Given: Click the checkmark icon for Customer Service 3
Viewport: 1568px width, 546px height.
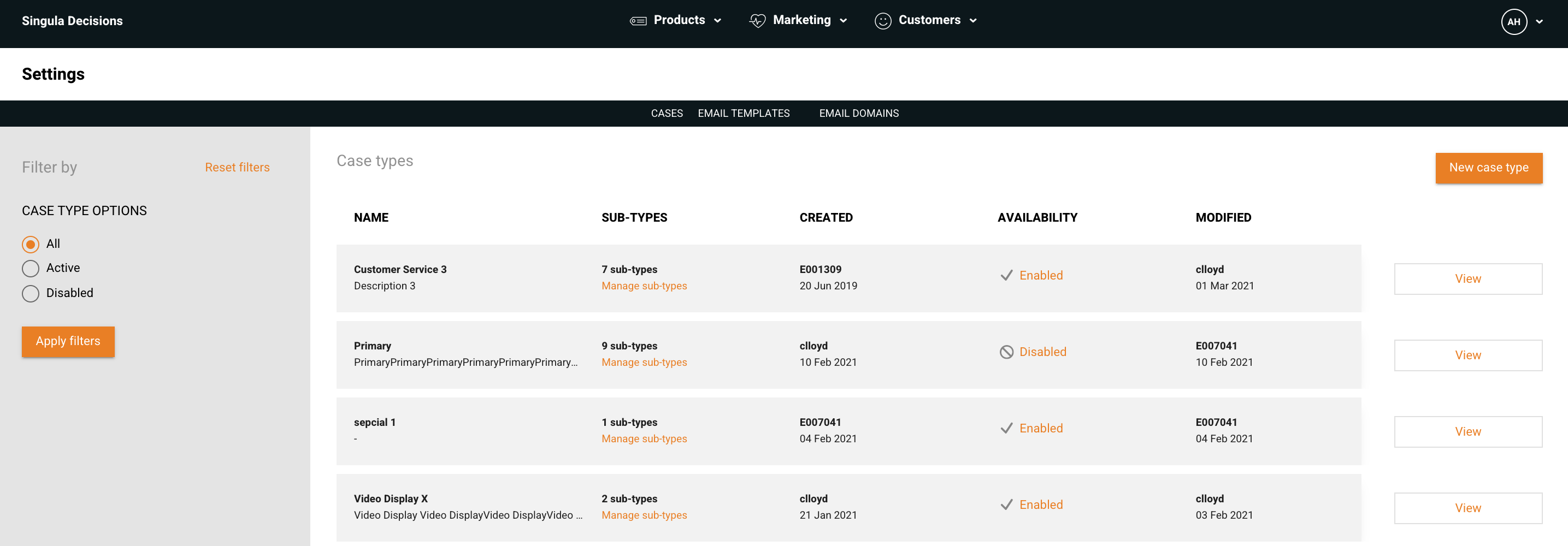Looking at the screenshot, I should pyautogui.click(x=1006, y=275).
